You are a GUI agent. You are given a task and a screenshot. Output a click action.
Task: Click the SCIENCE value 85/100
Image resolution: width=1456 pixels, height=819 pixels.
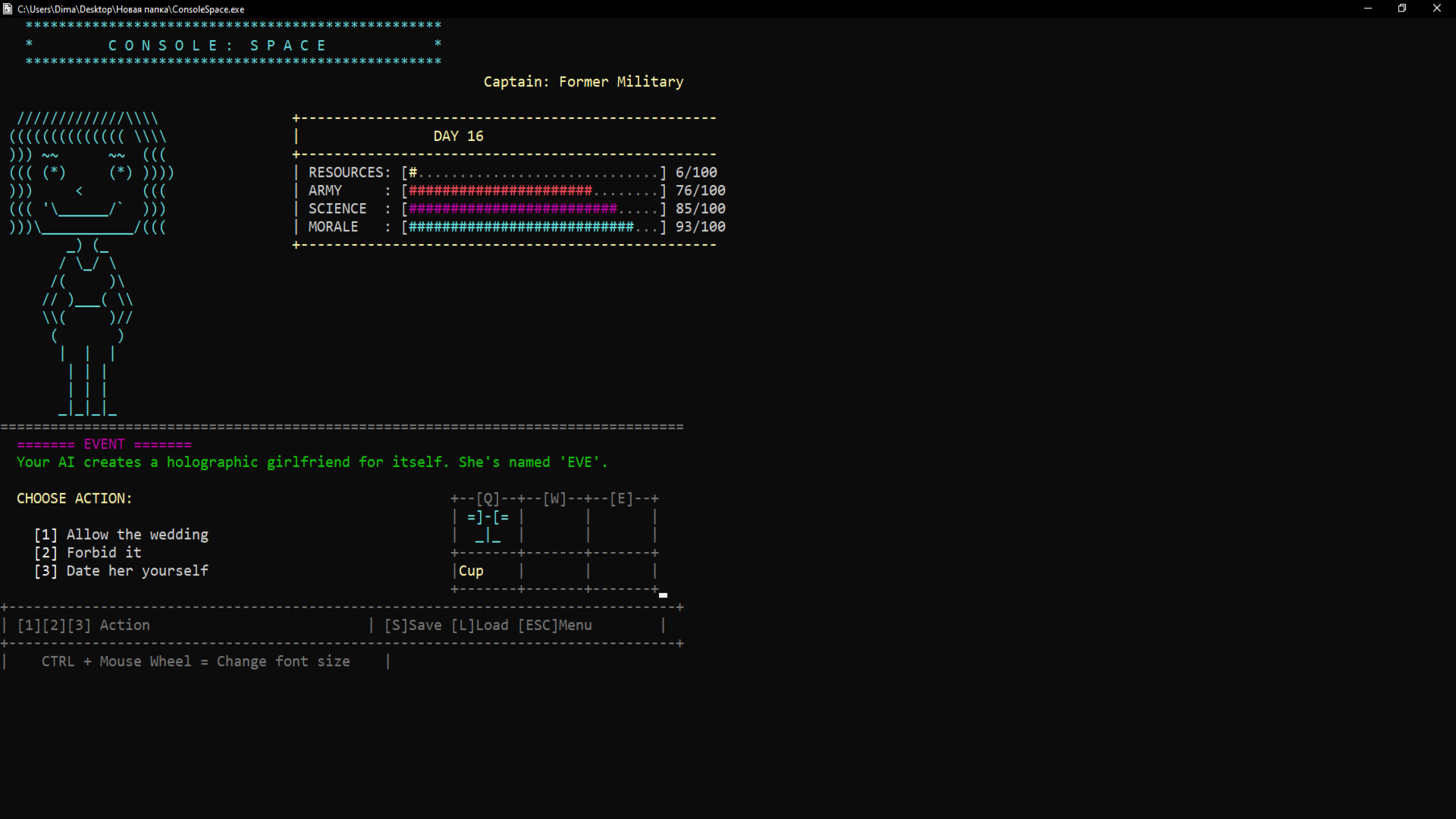[701, 209]
